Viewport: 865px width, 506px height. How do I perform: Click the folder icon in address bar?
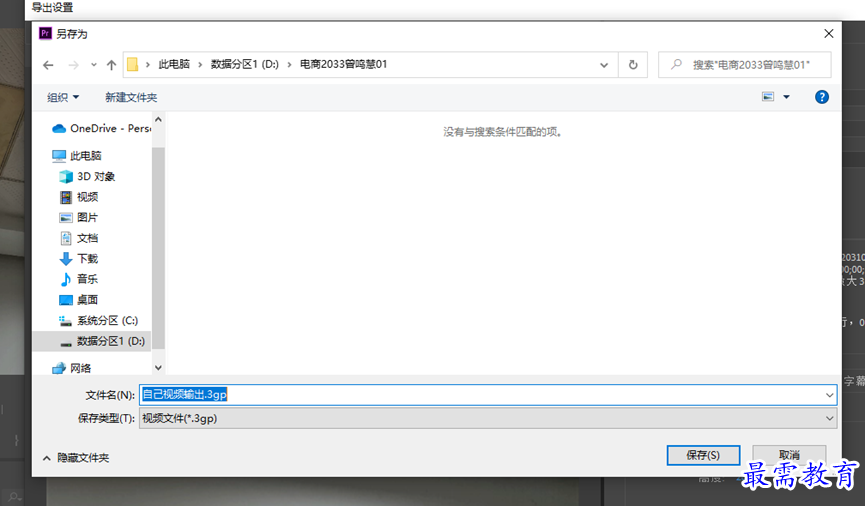[132, 65]
